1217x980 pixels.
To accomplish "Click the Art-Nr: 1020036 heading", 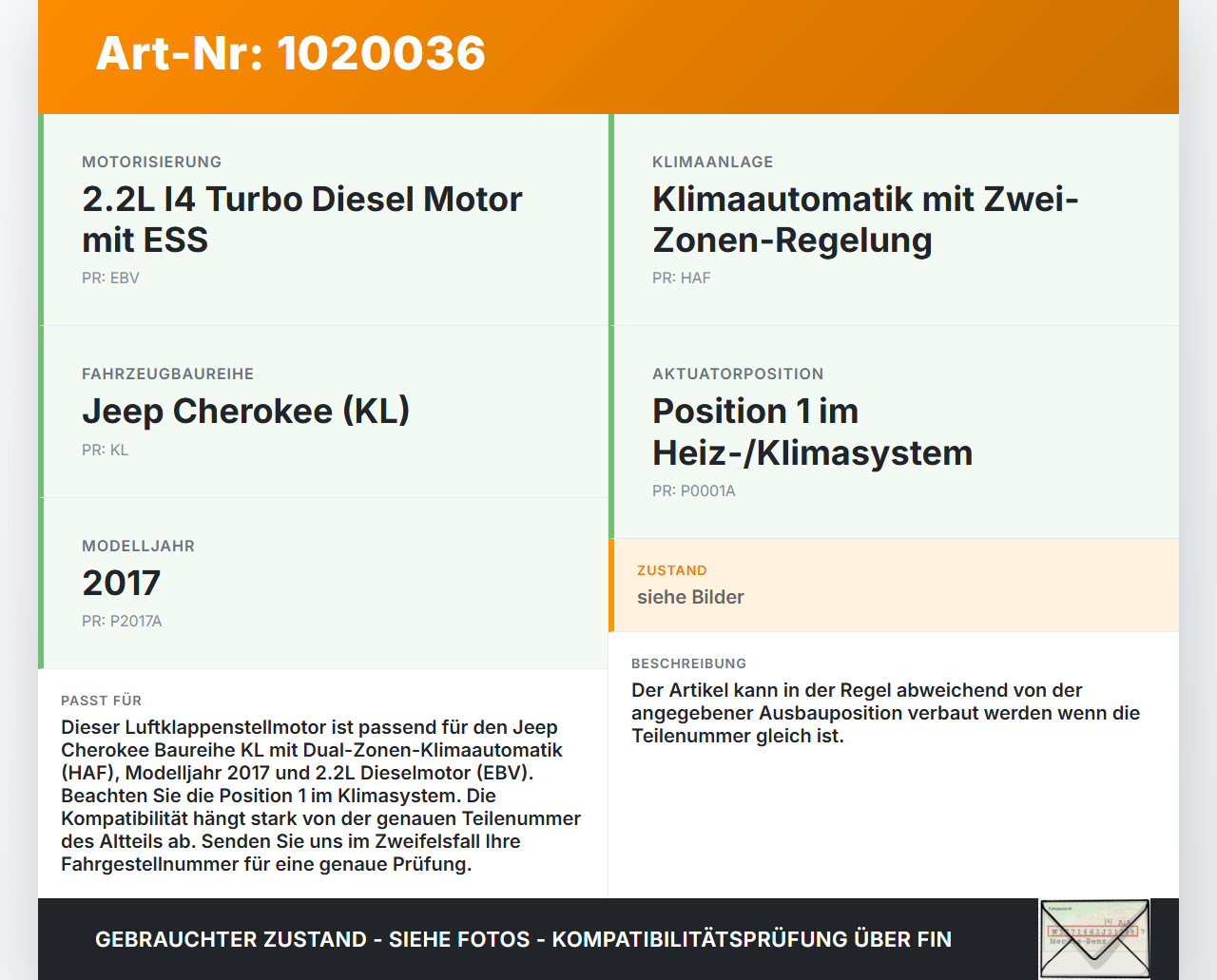I will (291, 53).
